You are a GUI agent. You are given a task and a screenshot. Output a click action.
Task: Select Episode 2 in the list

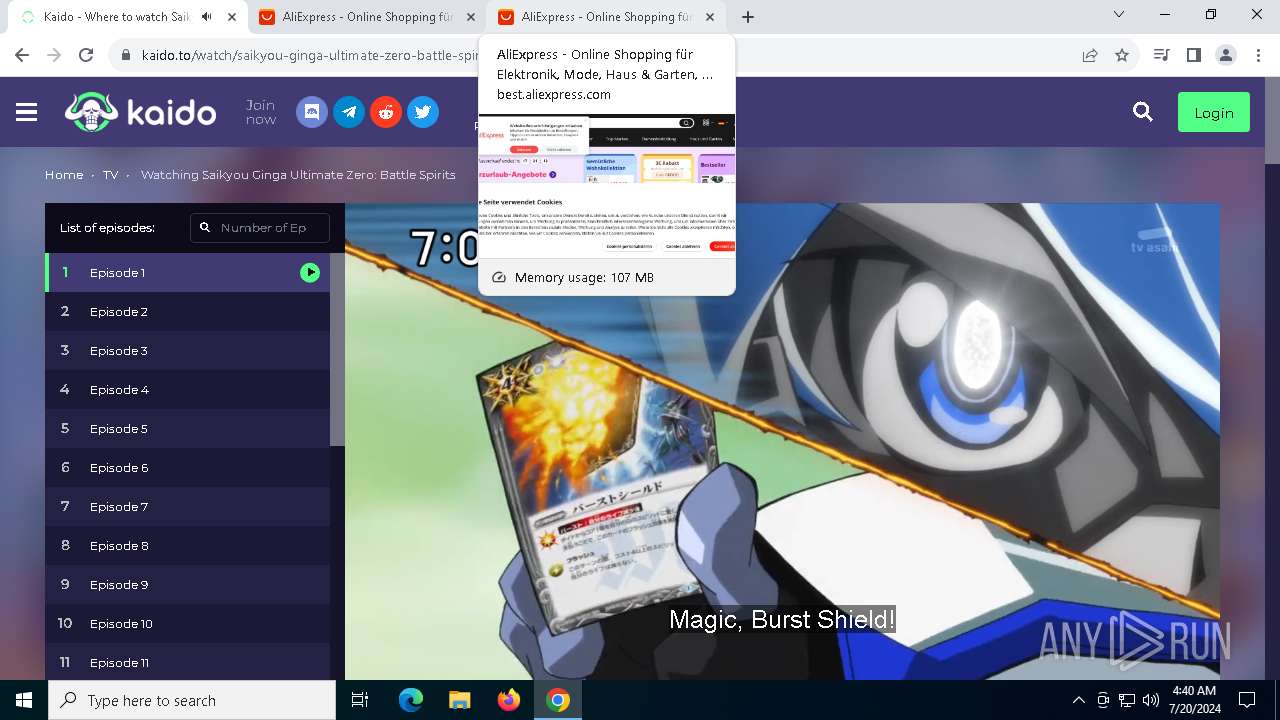[187, 311]
